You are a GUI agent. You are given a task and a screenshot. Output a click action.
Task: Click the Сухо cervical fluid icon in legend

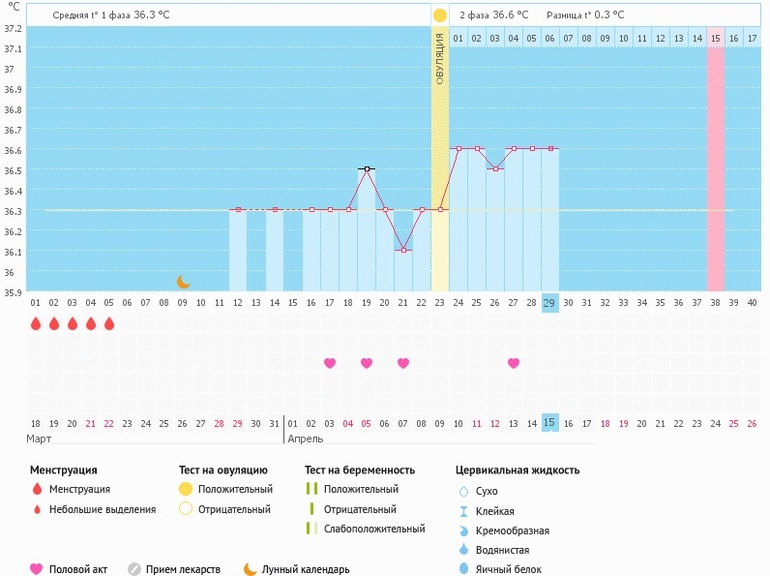pos(463,491)
